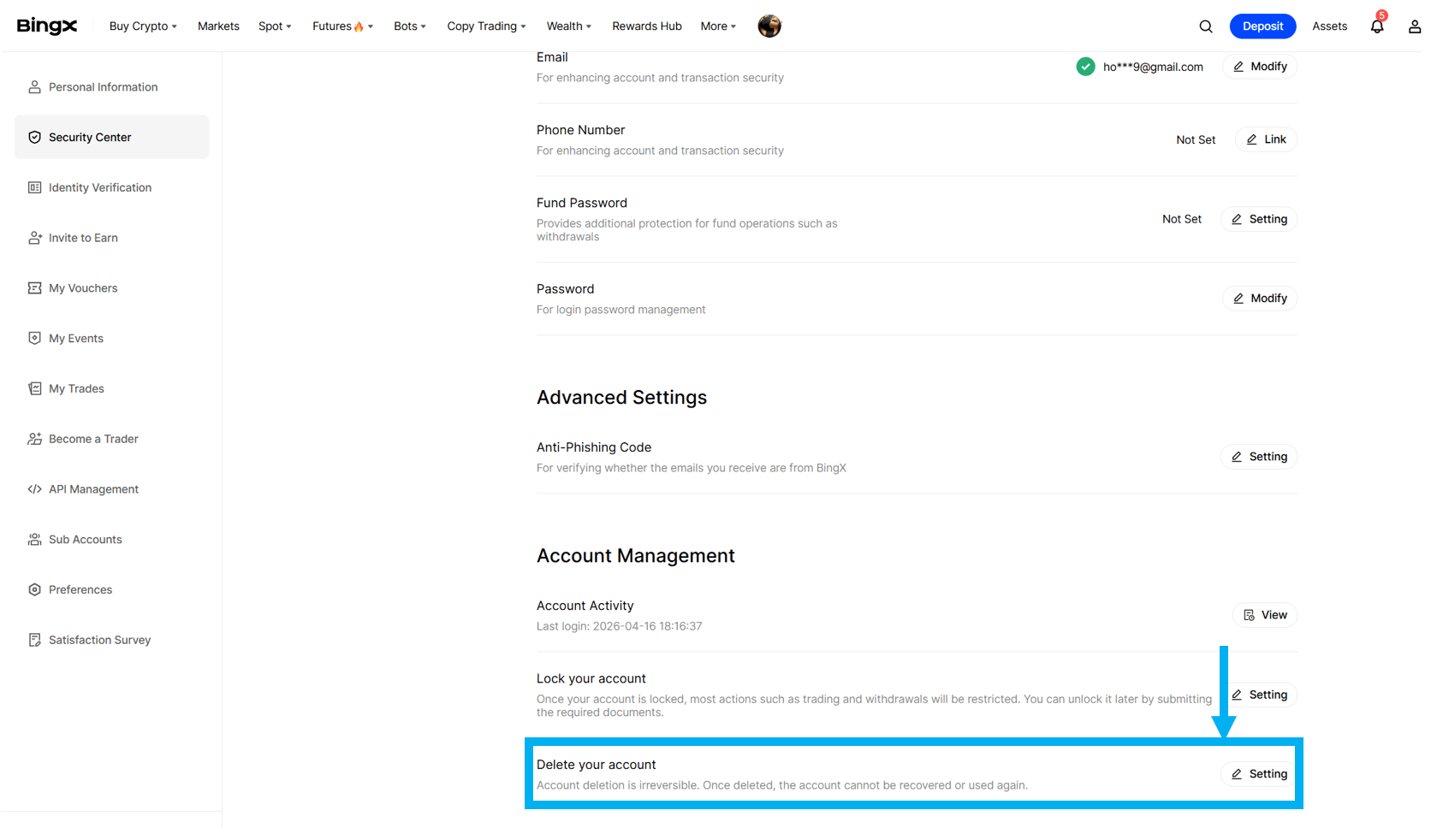The height and width of the screenshot is (840, 1437).
Task: Click the round avatar image in navbar
Action: [x=769, y=27]
